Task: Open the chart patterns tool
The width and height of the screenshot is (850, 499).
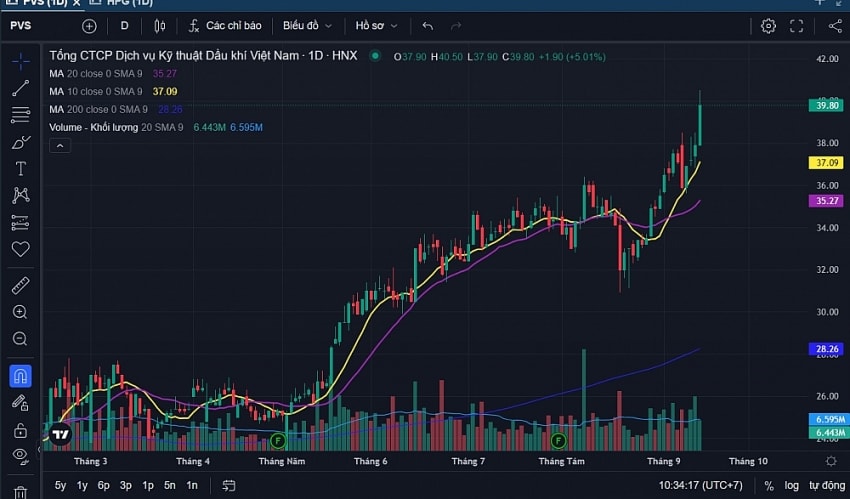Action: (x=21, y=195)
